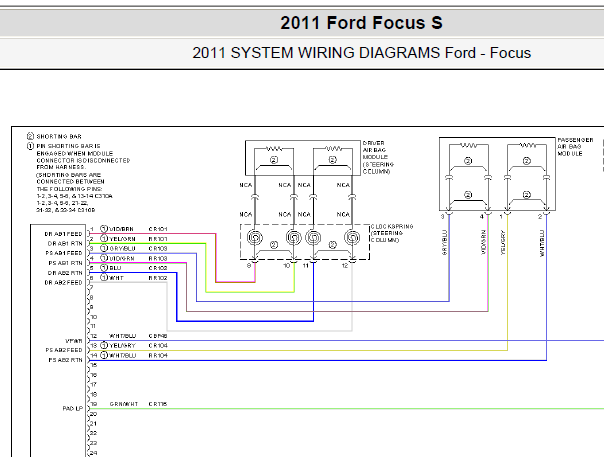Click the 'YEL/GRN' wire color at pin 2
The image size is (604, 457).
click(122, 239)
